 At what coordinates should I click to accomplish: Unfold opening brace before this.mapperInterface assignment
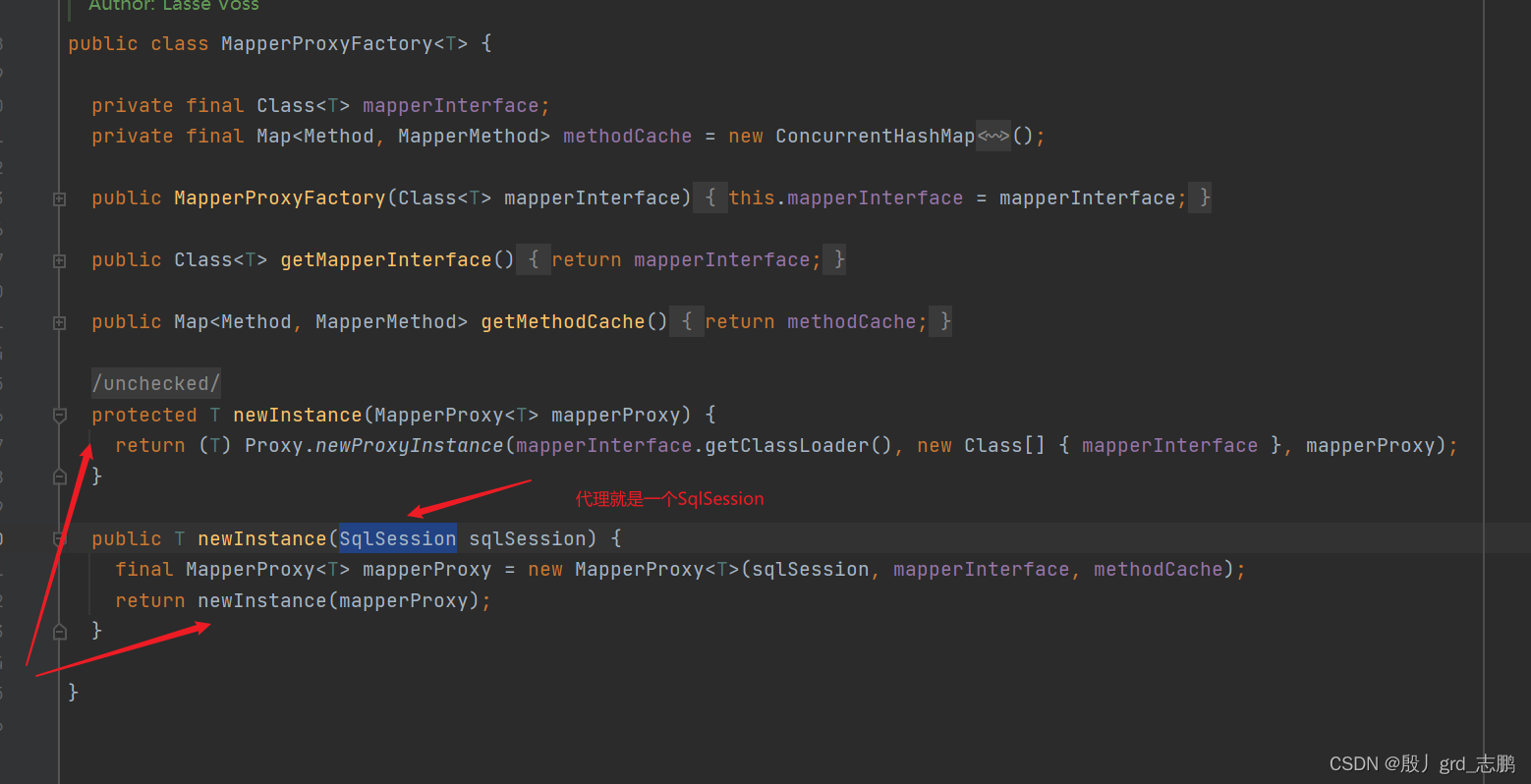coord(710,197)
